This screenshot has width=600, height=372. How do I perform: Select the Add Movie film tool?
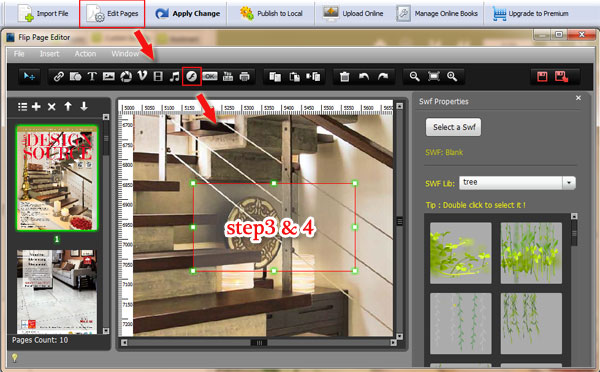(x=158, y=77)
